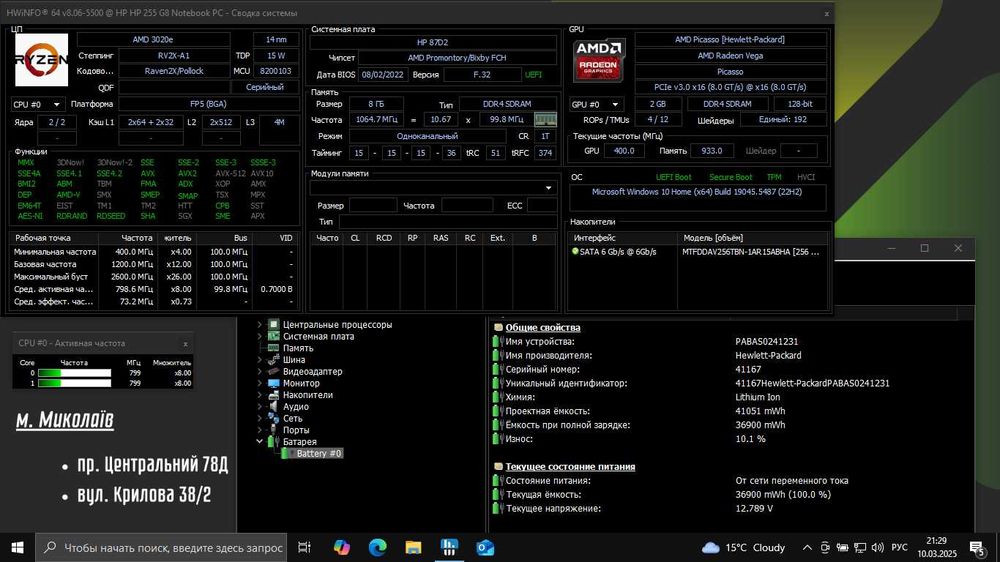Click the Аудио speaker icon in tree

click(x=274, y=406)
